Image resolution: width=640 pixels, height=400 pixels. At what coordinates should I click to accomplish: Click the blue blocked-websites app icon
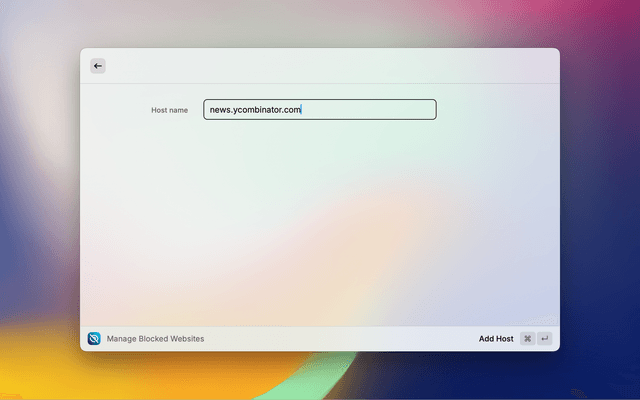tap(94, 339)
